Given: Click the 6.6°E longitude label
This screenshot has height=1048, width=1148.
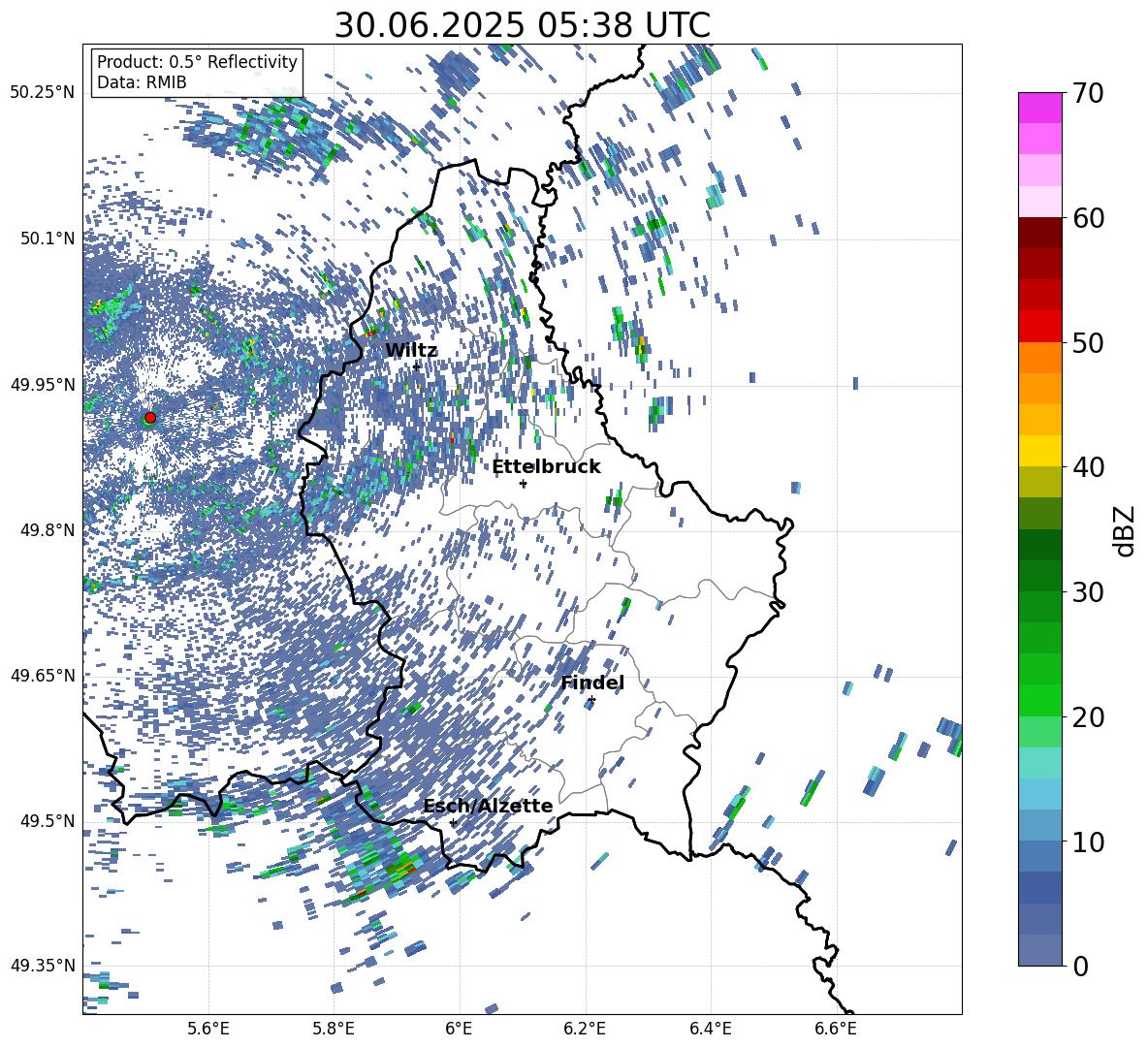Looking at the screenshot, I should pos(836,1029).
